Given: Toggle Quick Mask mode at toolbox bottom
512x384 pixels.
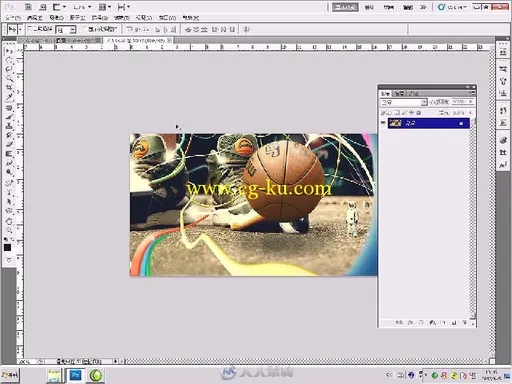Looking at the screenshot, I should point(9,260).
